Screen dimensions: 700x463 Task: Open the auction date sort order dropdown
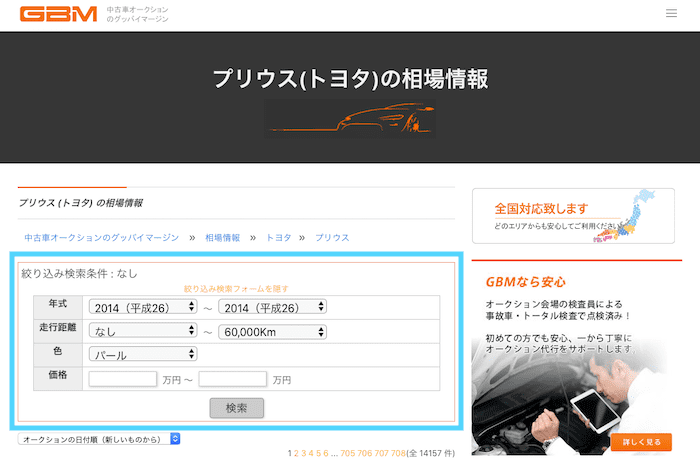pyautogui.click(x=99, y=439)
